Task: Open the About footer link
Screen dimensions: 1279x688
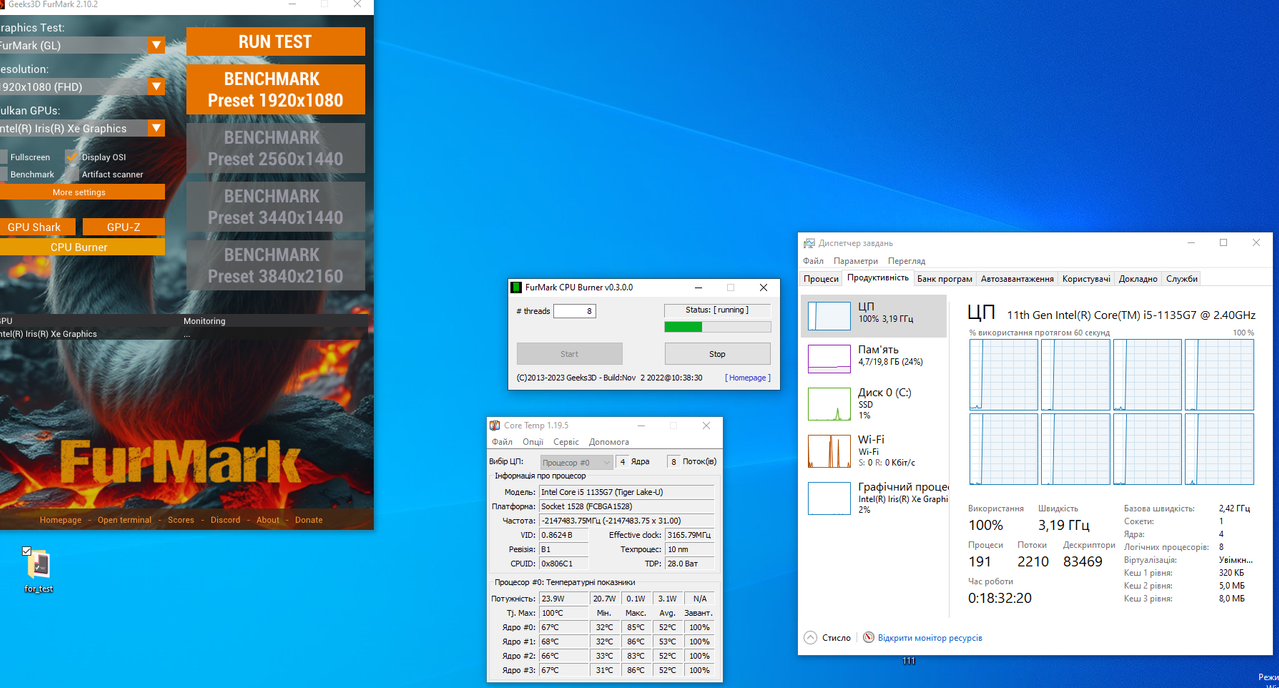Action: (x=268, y=520)
